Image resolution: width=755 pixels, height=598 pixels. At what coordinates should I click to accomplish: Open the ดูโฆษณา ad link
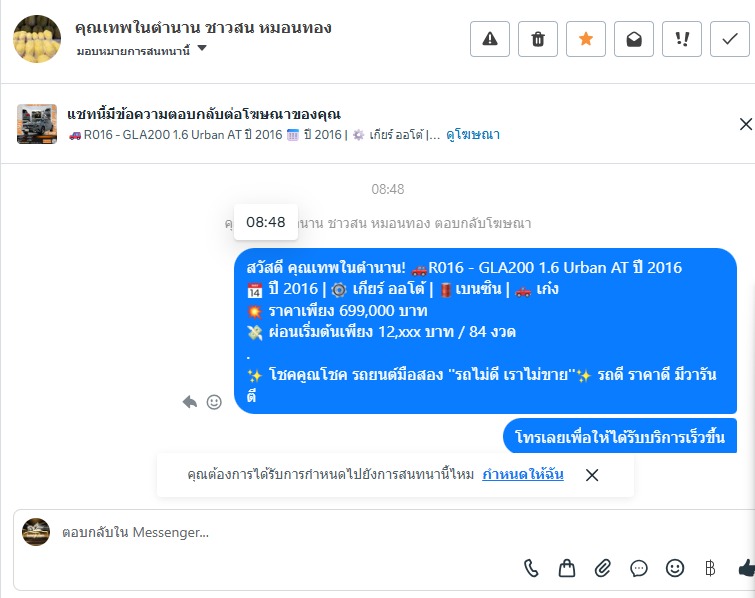pos(473,134)
